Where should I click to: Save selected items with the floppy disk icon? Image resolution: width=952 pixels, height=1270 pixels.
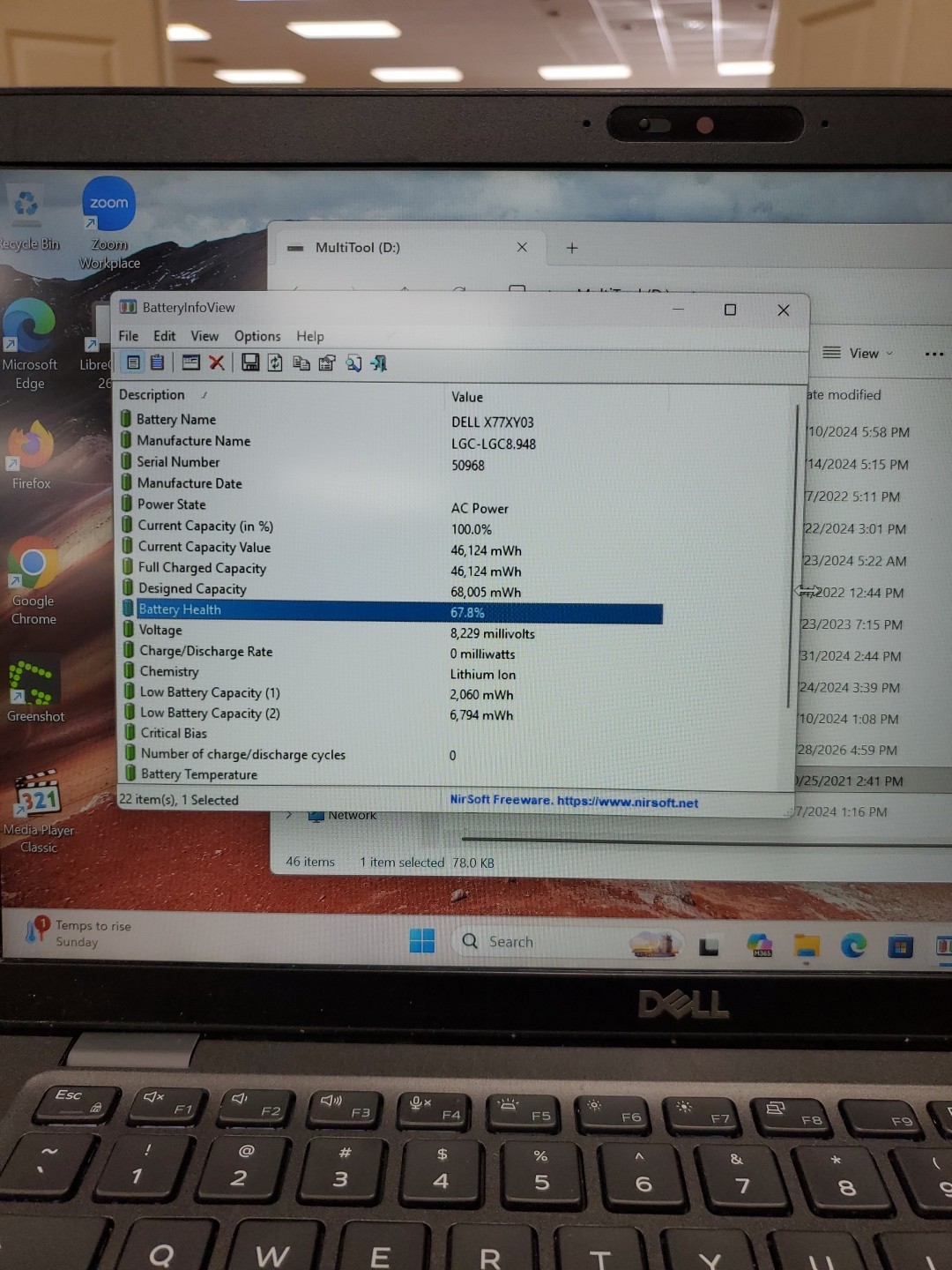pos(250,362)
